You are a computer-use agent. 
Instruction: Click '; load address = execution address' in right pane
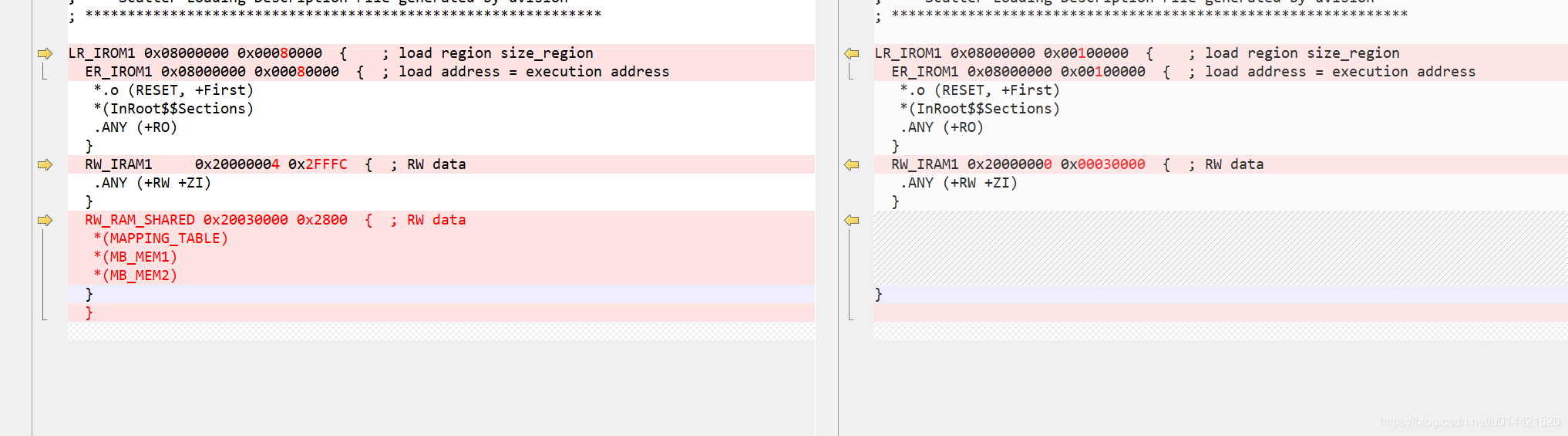pyautogui.click(x=1332, y=72)
